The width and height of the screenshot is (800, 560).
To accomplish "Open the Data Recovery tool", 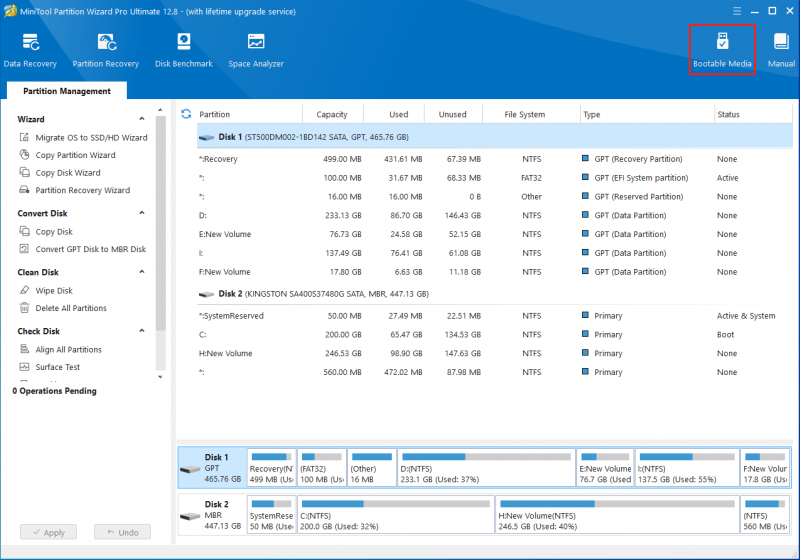I will pos(30,50).
